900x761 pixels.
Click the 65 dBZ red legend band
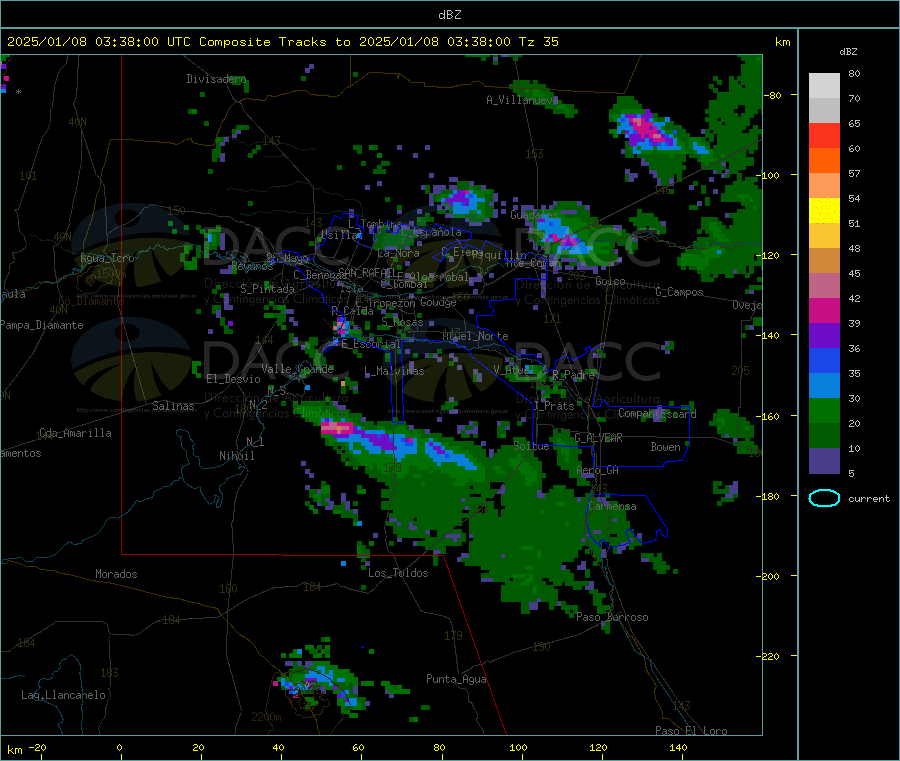click(x=824, y=135)
